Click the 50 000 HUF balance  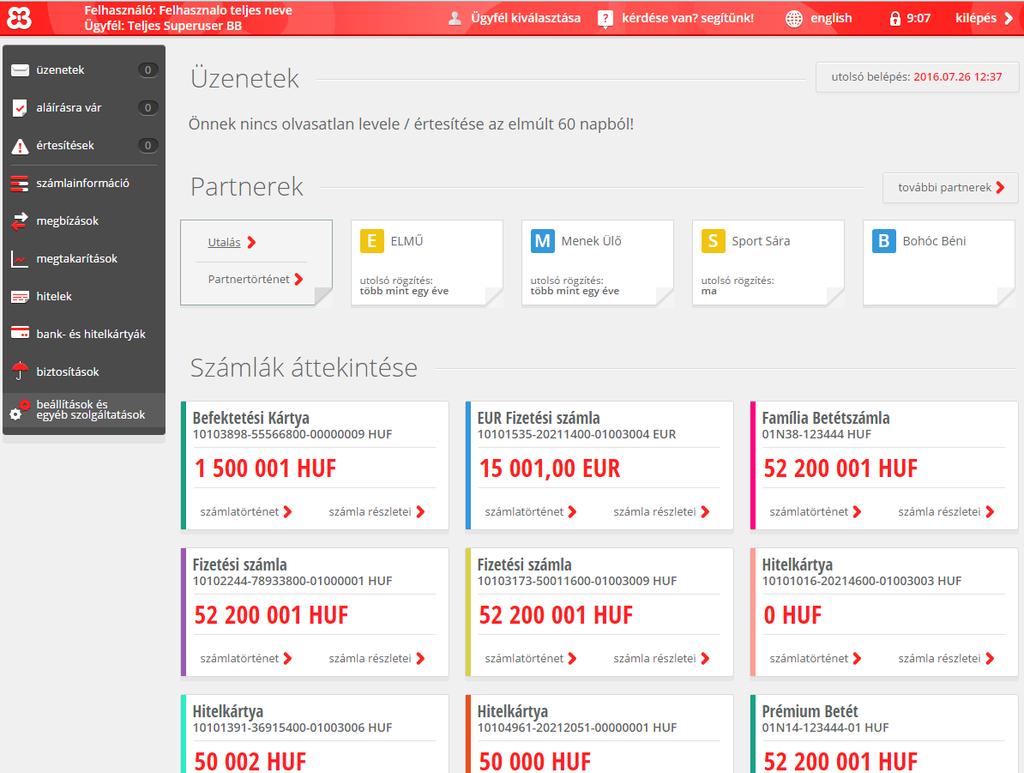(x=534, y=761)
